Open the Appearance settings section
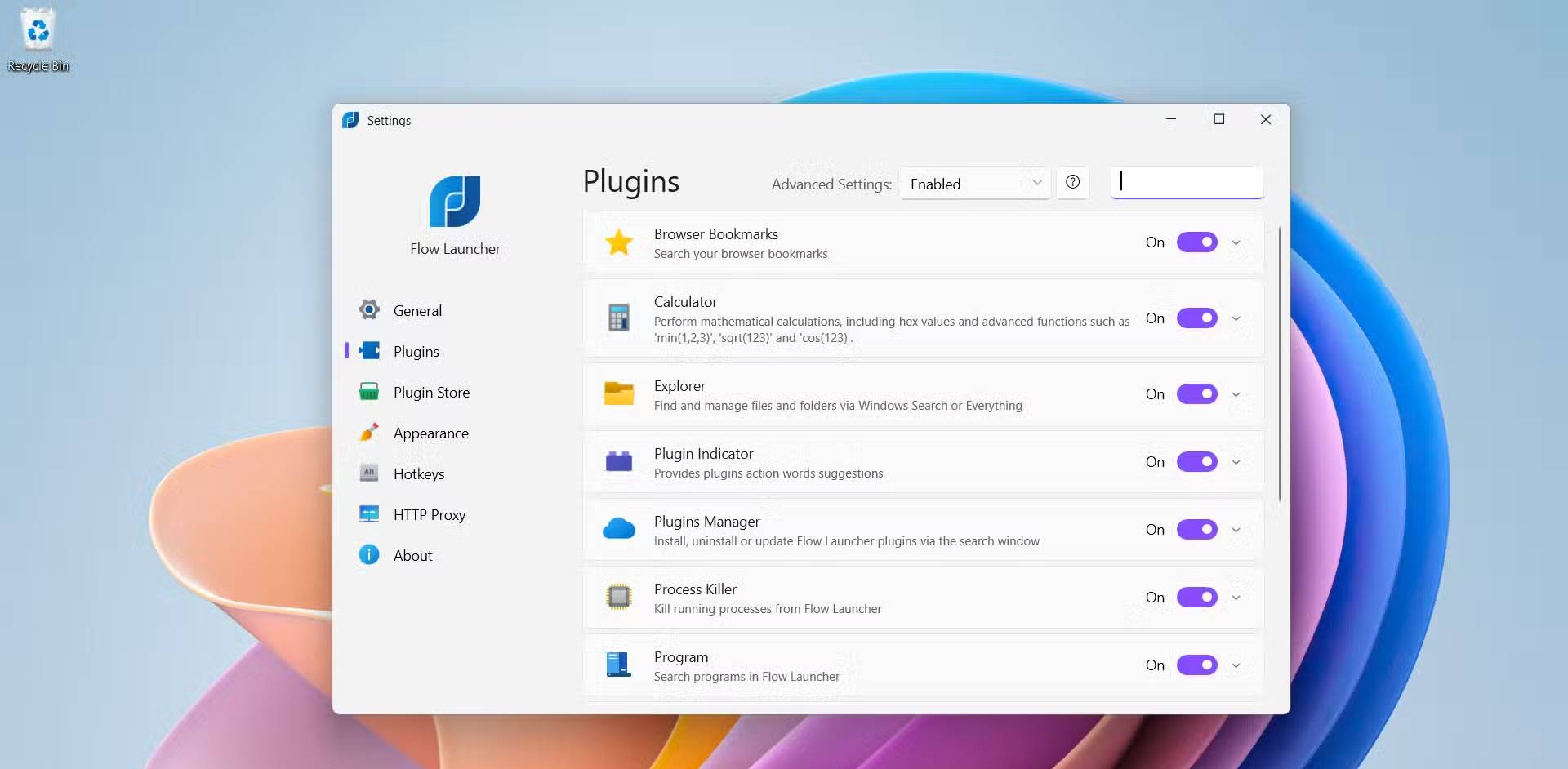This screenshot has height=769, width=1568. (430, 433)
